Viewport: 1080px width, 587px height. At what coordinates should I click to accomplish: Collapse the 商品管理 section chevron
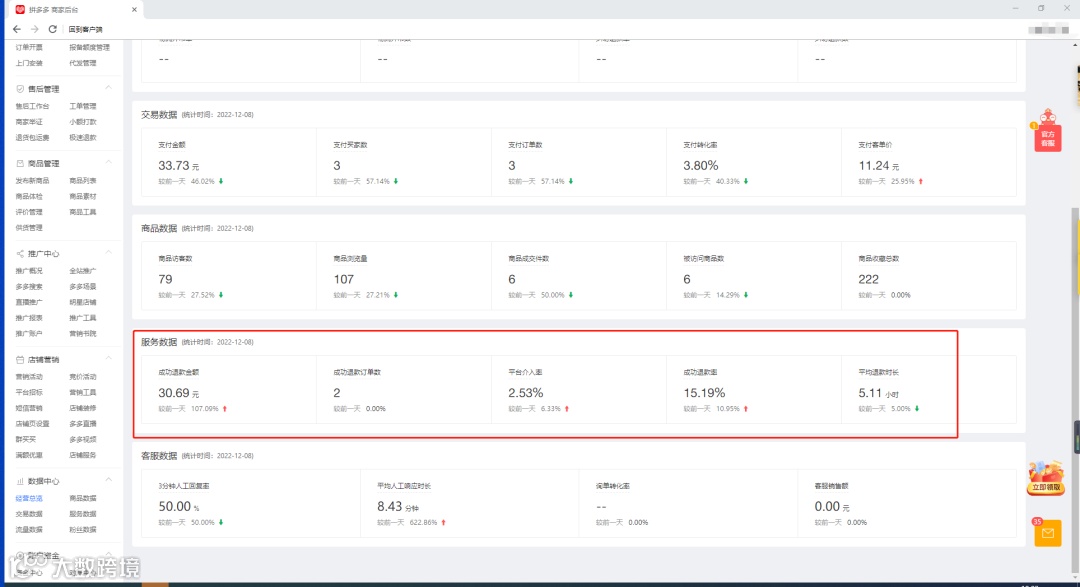(109, 163)
